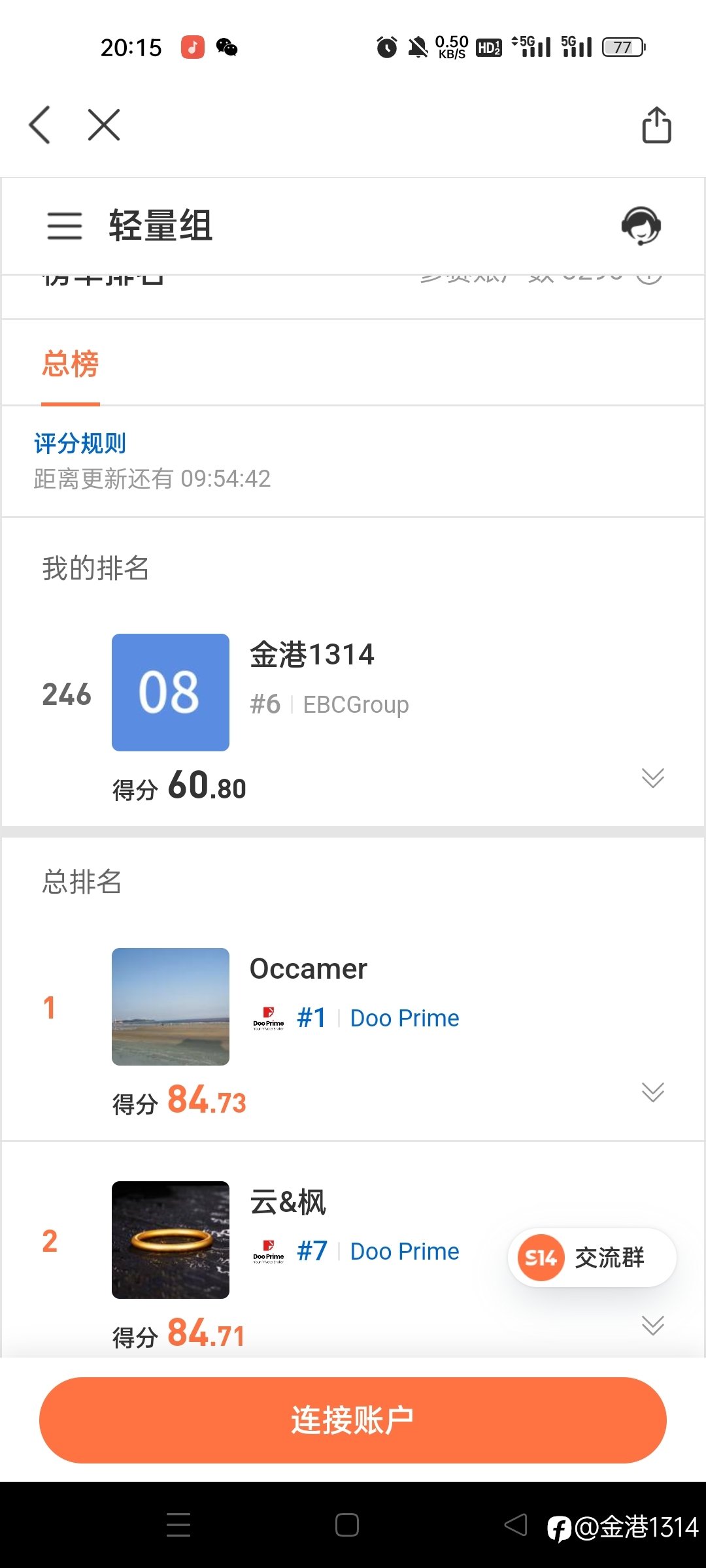This screenshot has height=1568, width=706.
Task: Open the hamburger menu beside 轻量组
Action: [65, 226]
